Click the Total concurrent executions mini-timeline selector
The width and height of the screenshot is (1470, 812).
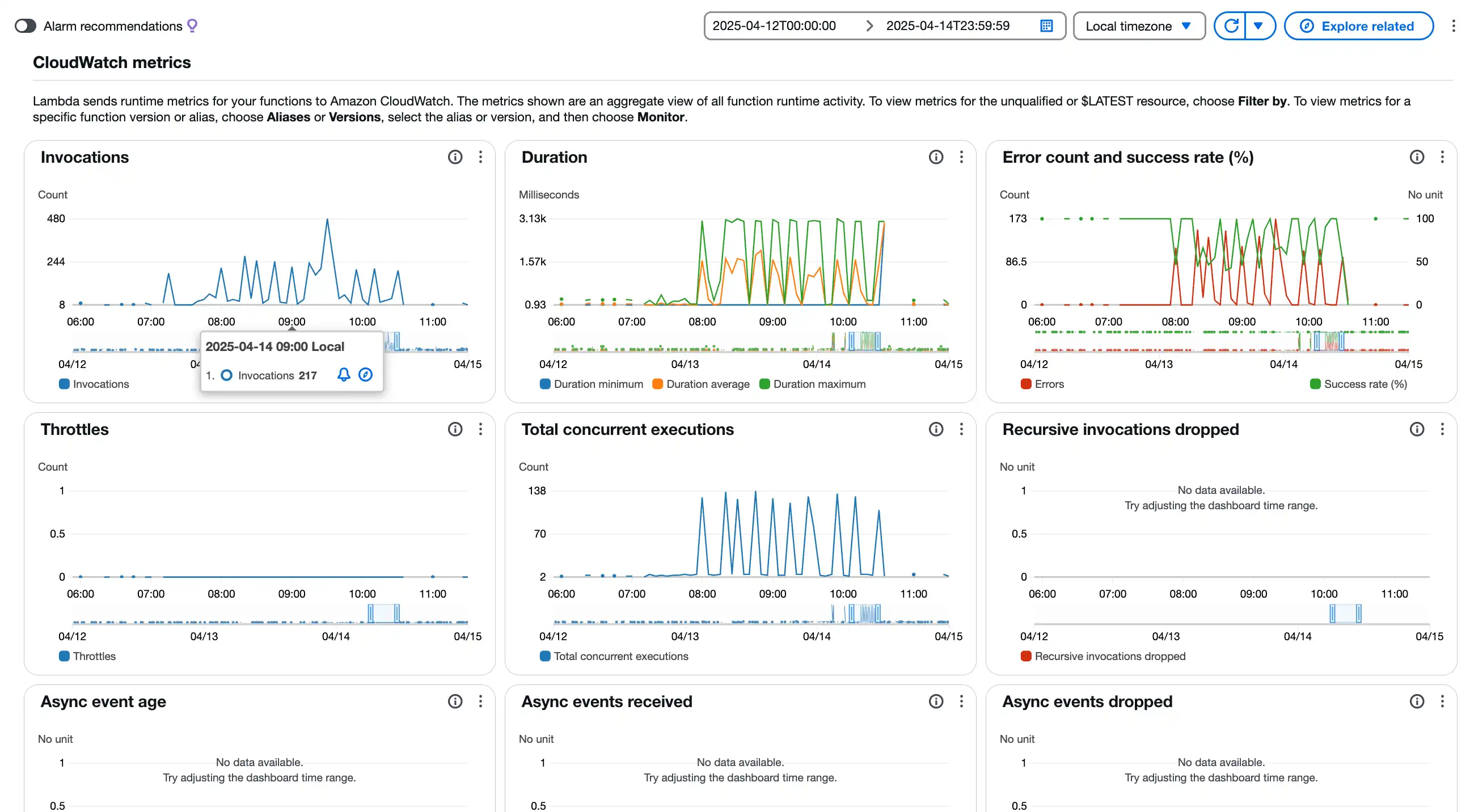coord(865,614)
